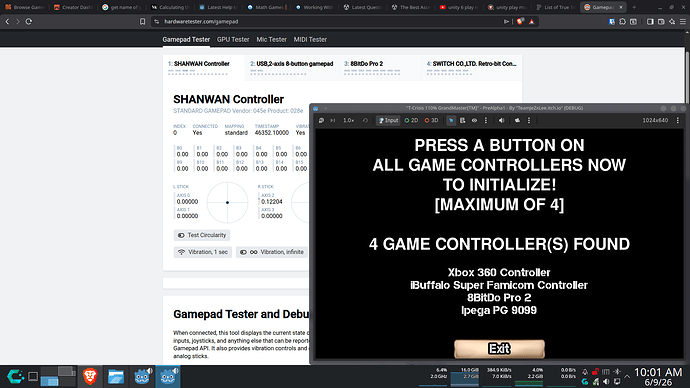Click the browser forward arrow
690x388 pixels.
[x=18, y=21]
